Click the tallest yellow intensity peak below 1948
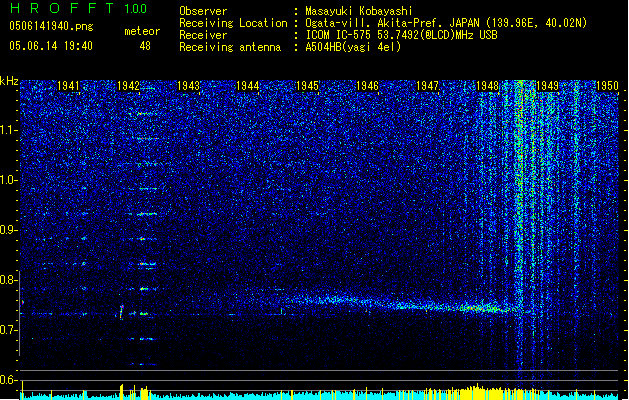This screenshot has width=629, height=400. click(x=477, y=391)
